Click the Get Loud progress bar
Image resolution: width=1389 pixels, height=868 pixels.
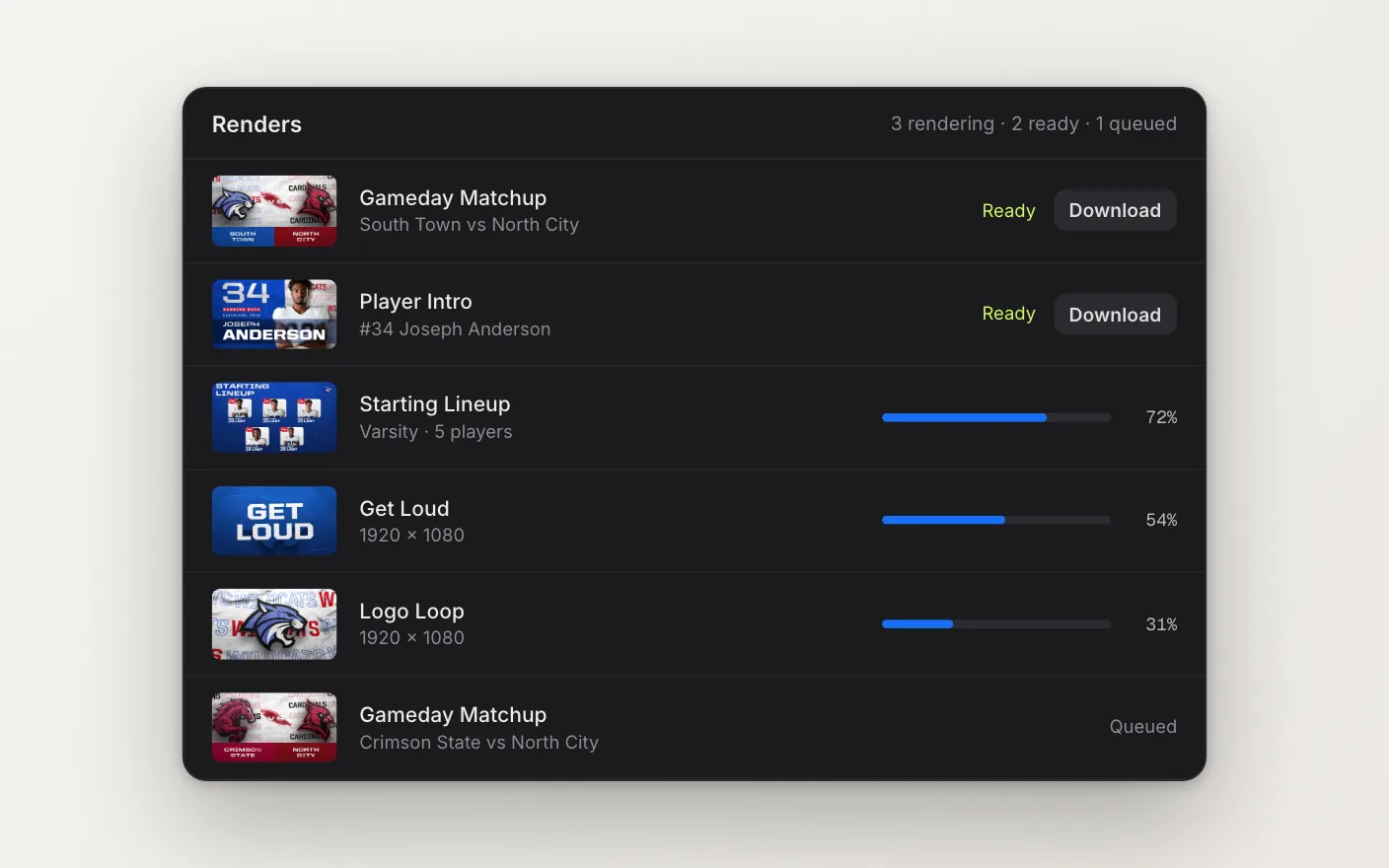point(996,520)
